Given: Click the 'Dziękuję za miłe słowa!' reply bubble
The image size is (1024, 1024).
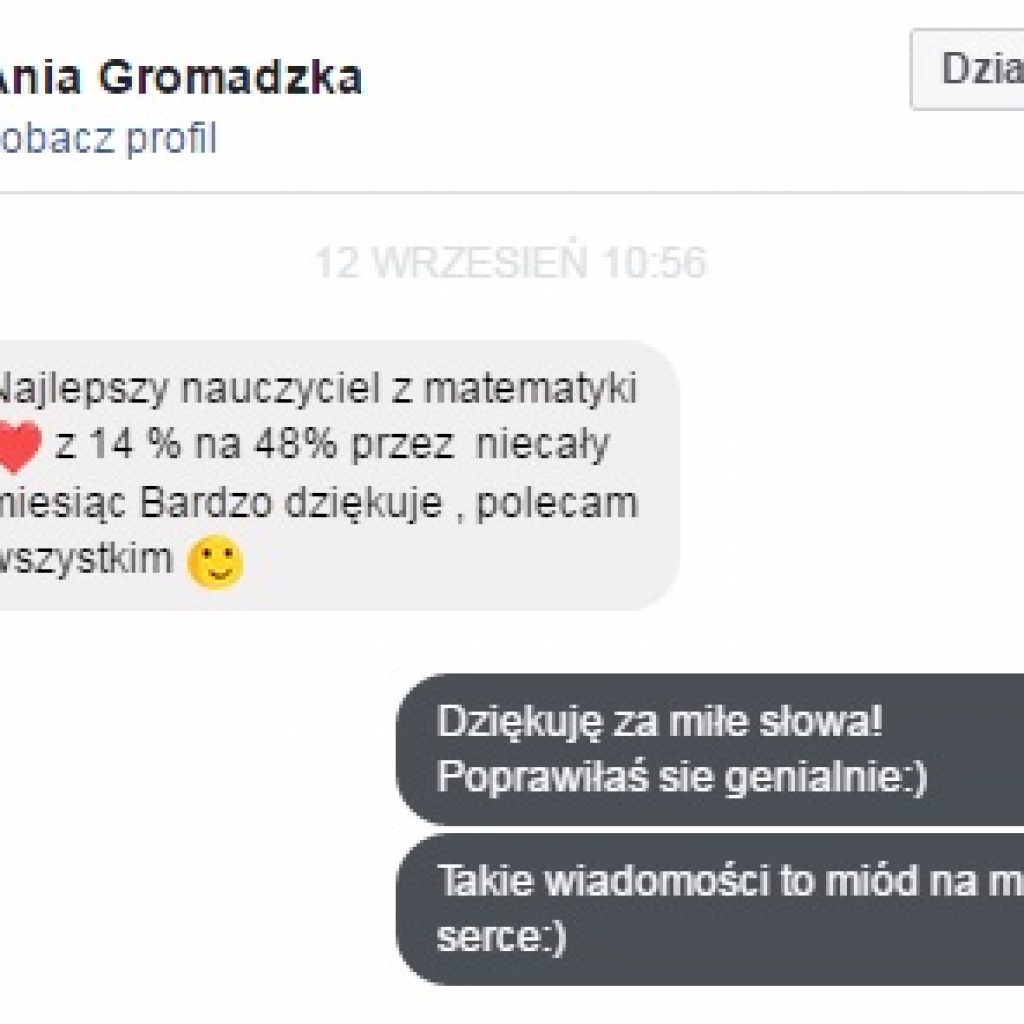Looking at the screenshot, I should click(711, 750).
